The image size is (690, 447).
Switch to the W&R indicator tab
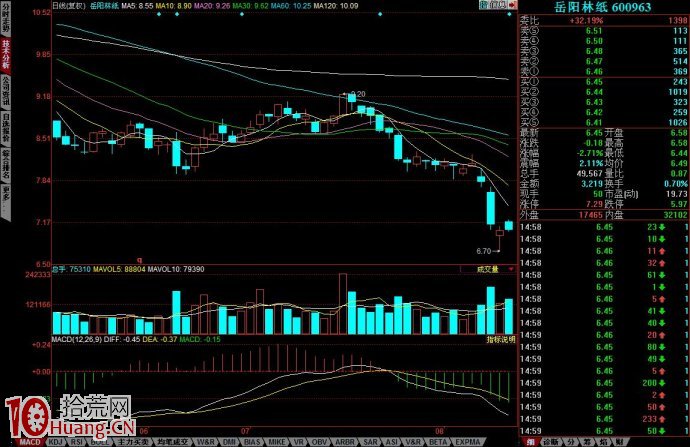pyautogui.click(x=206, y=442)
